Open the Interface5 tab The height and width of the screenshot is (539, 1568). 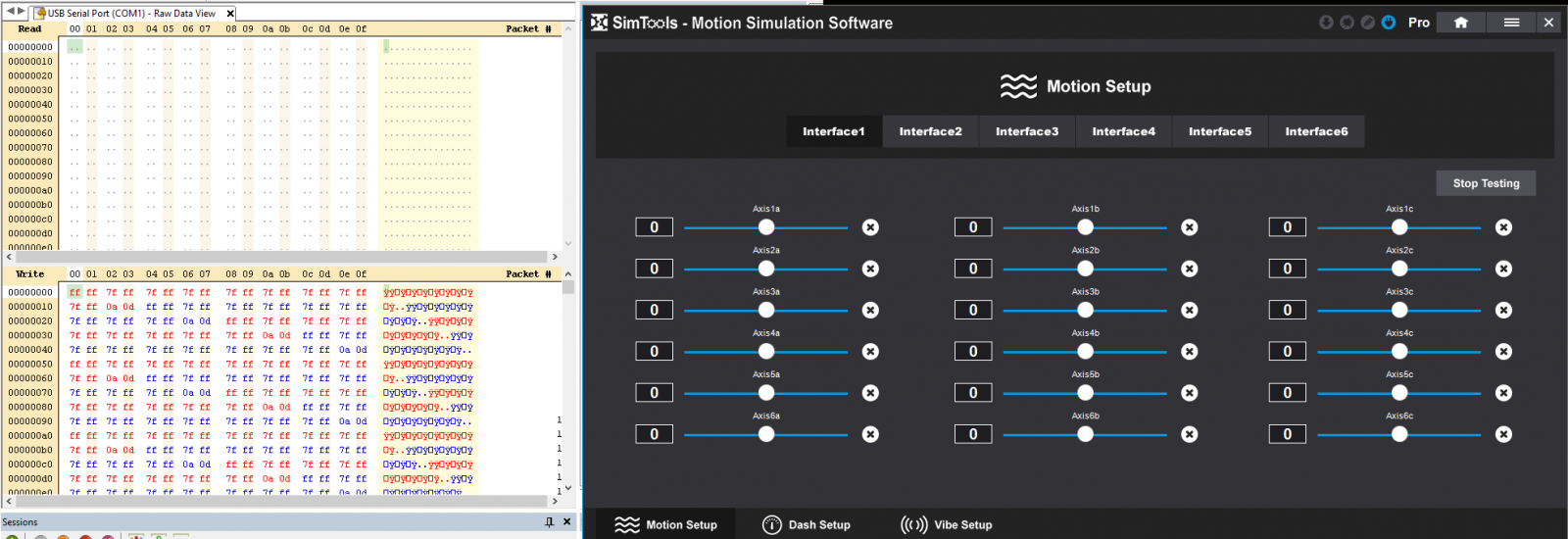point(1220,131)
